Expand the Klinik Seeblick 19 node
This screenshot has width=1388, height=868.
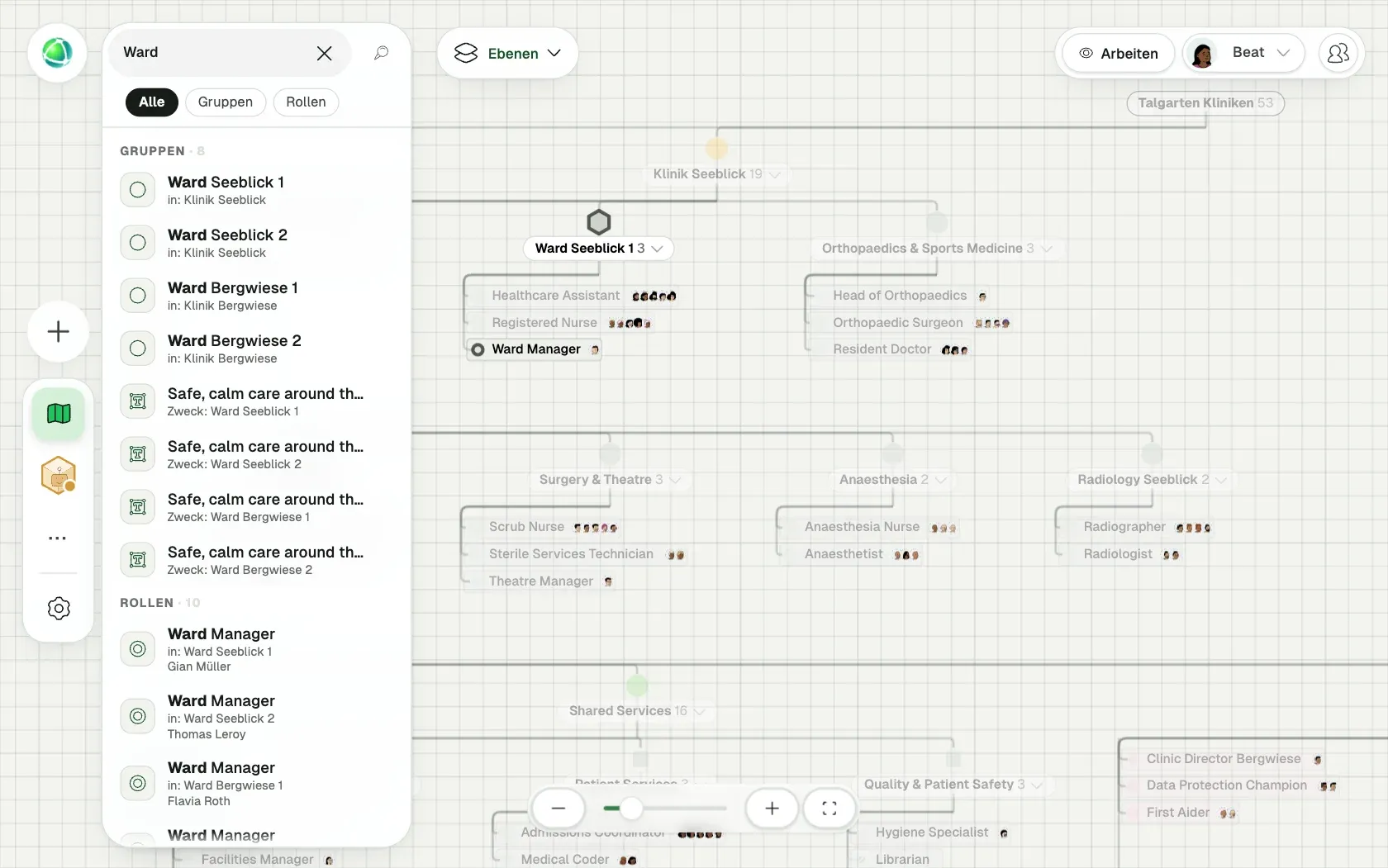[774, 174]
